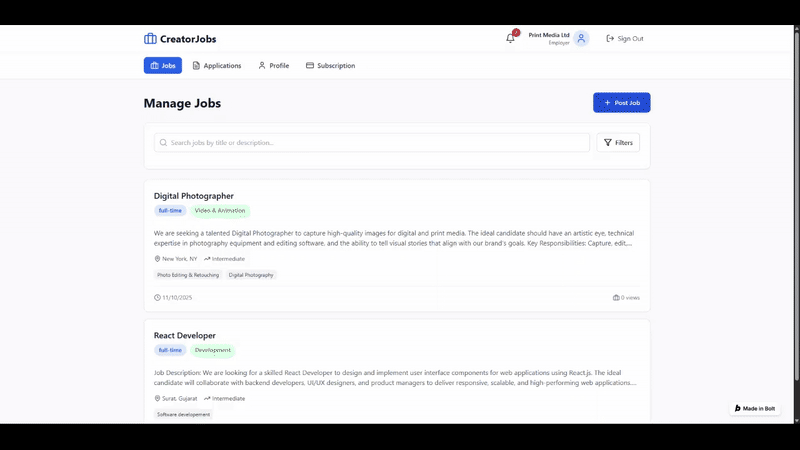Click the location pin beside Surat, Gujarat
Image resolution: width=800 pixels, height=450 pixels.
pyautogui.click(x=157, y=398)
